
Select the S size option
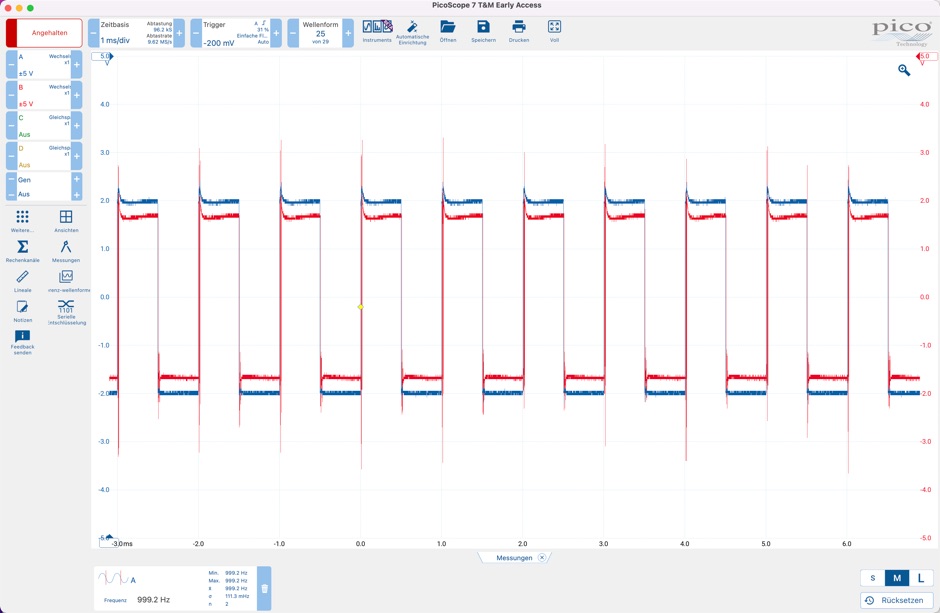coord(873,578)
